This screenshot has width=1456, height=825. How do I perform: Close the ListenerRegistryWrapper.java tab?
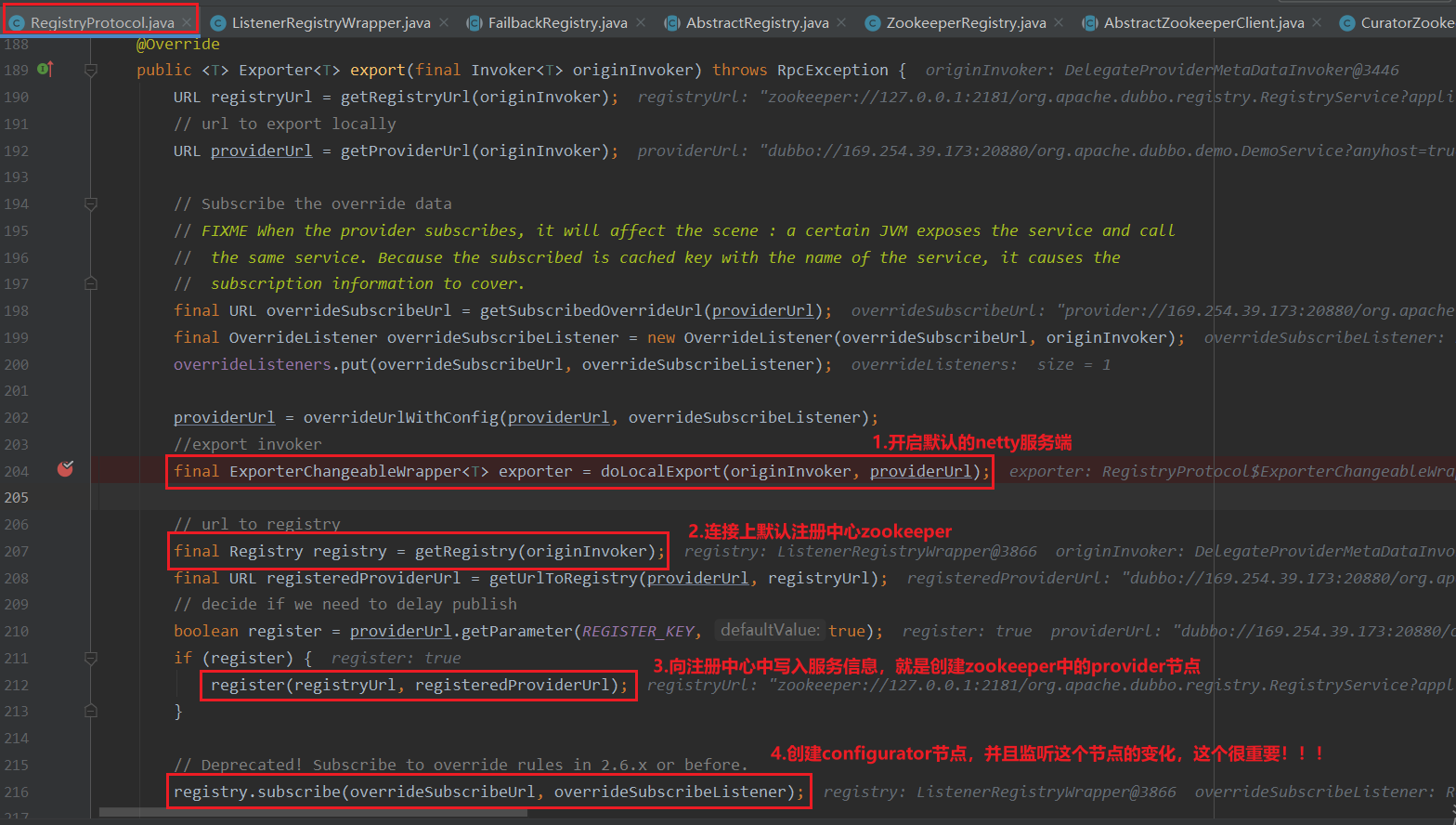coord(444,22)
